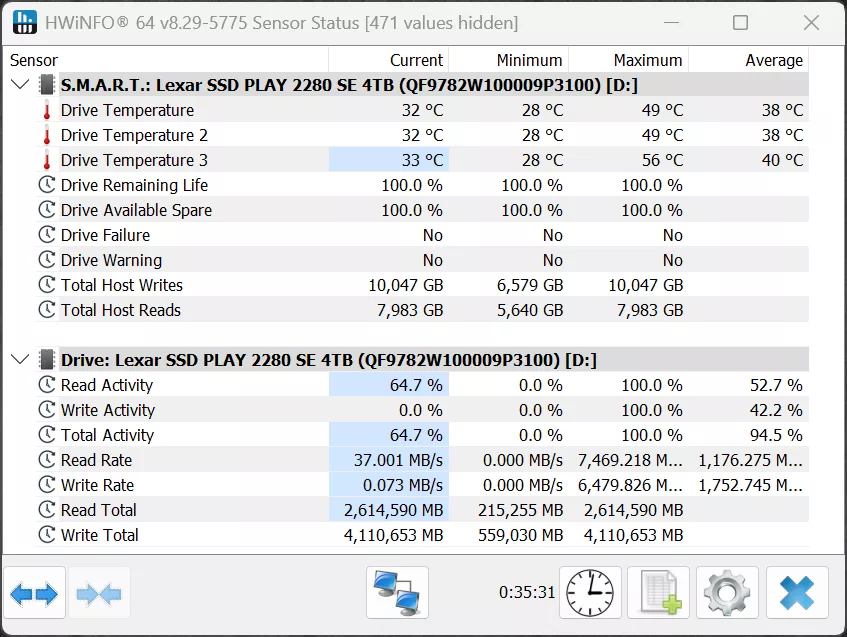Click the highlighted 33 °C current value
Image resolution: width=847 pixels, height=637 pixels.
(x=422, y=160)
